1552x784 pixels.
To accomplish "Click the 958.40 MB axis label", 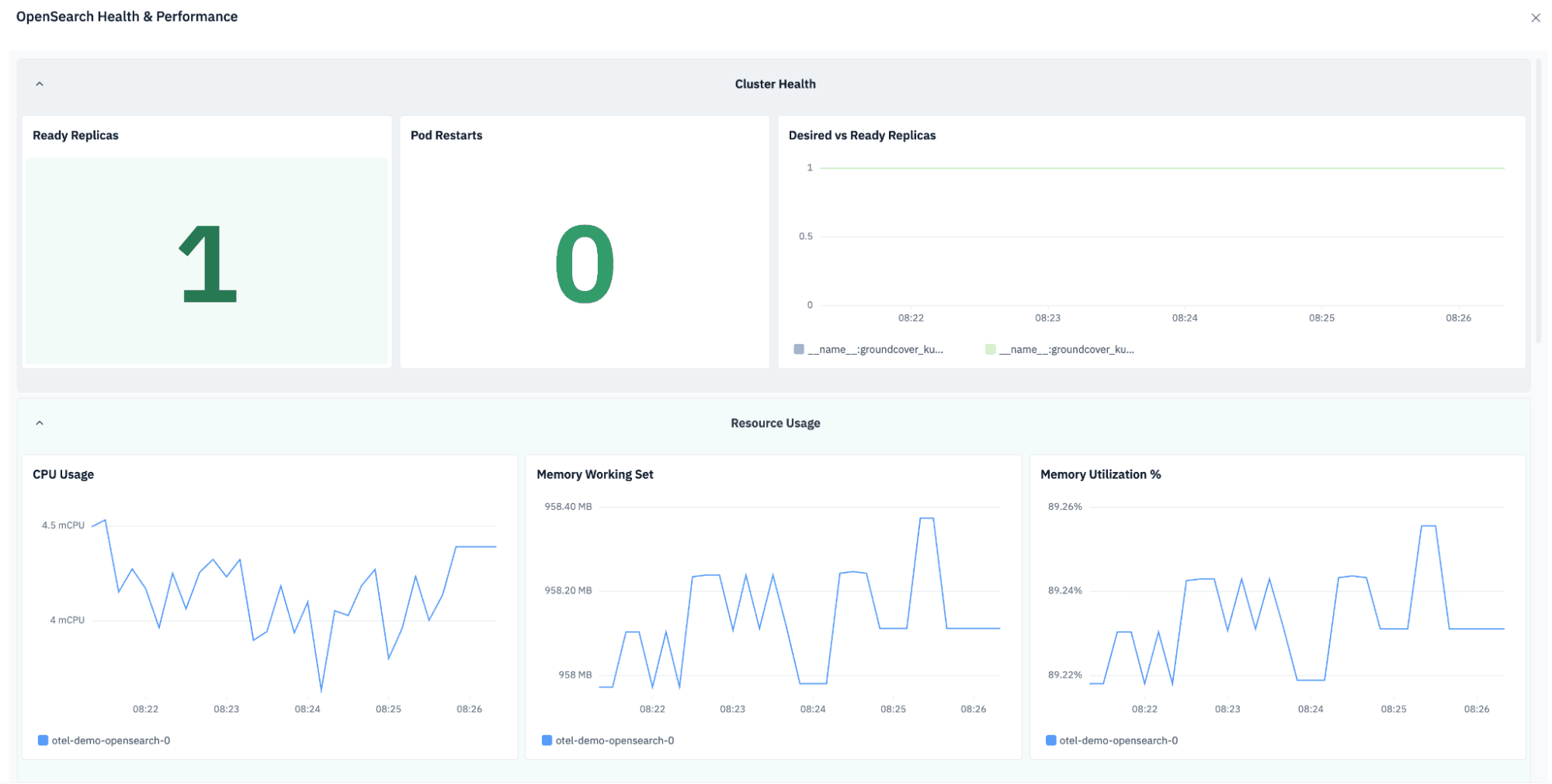I will click(x=568, y=507).
